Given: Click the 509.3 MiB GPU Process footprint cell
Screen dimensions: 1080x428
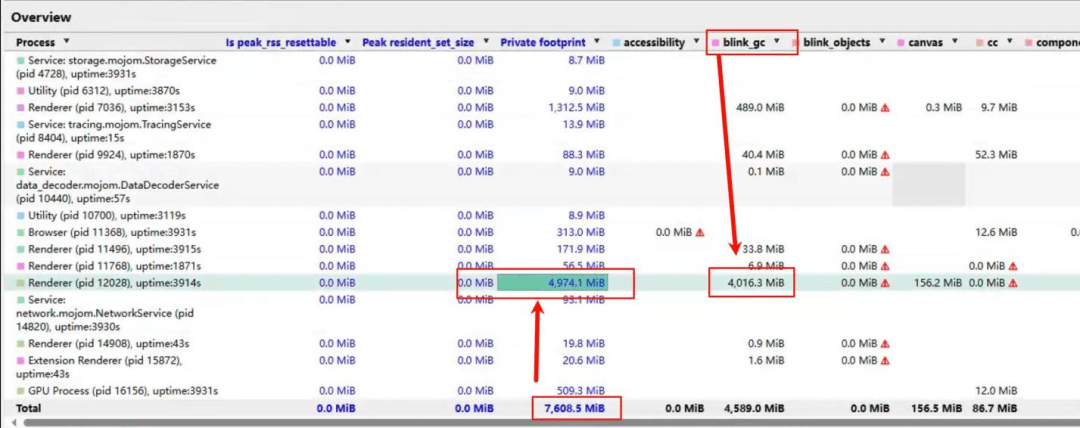Looking at the screenshot, I should (x=581, y=391).
